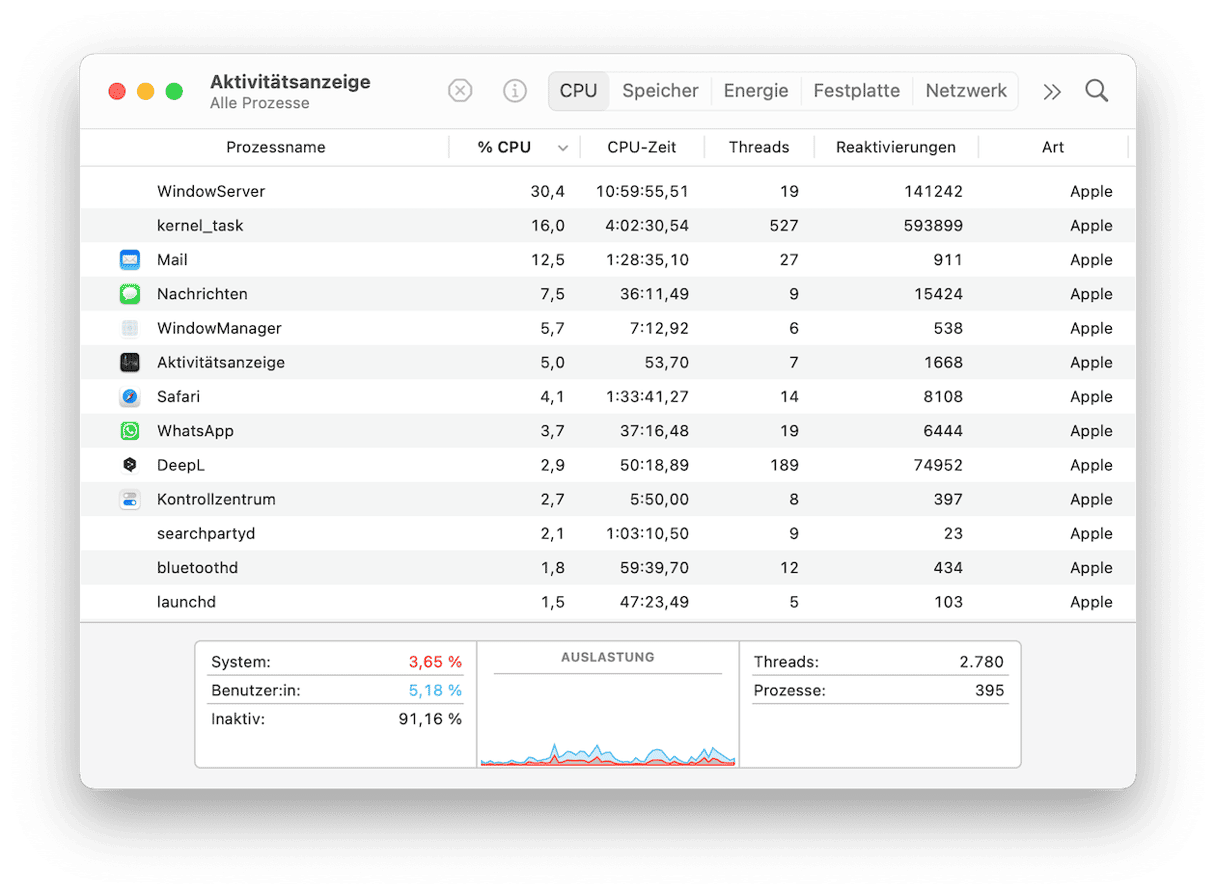Screen dimensions: 1216x894
Task: Click the stop process (X) toolbar icon
Action: click(460, 91)
